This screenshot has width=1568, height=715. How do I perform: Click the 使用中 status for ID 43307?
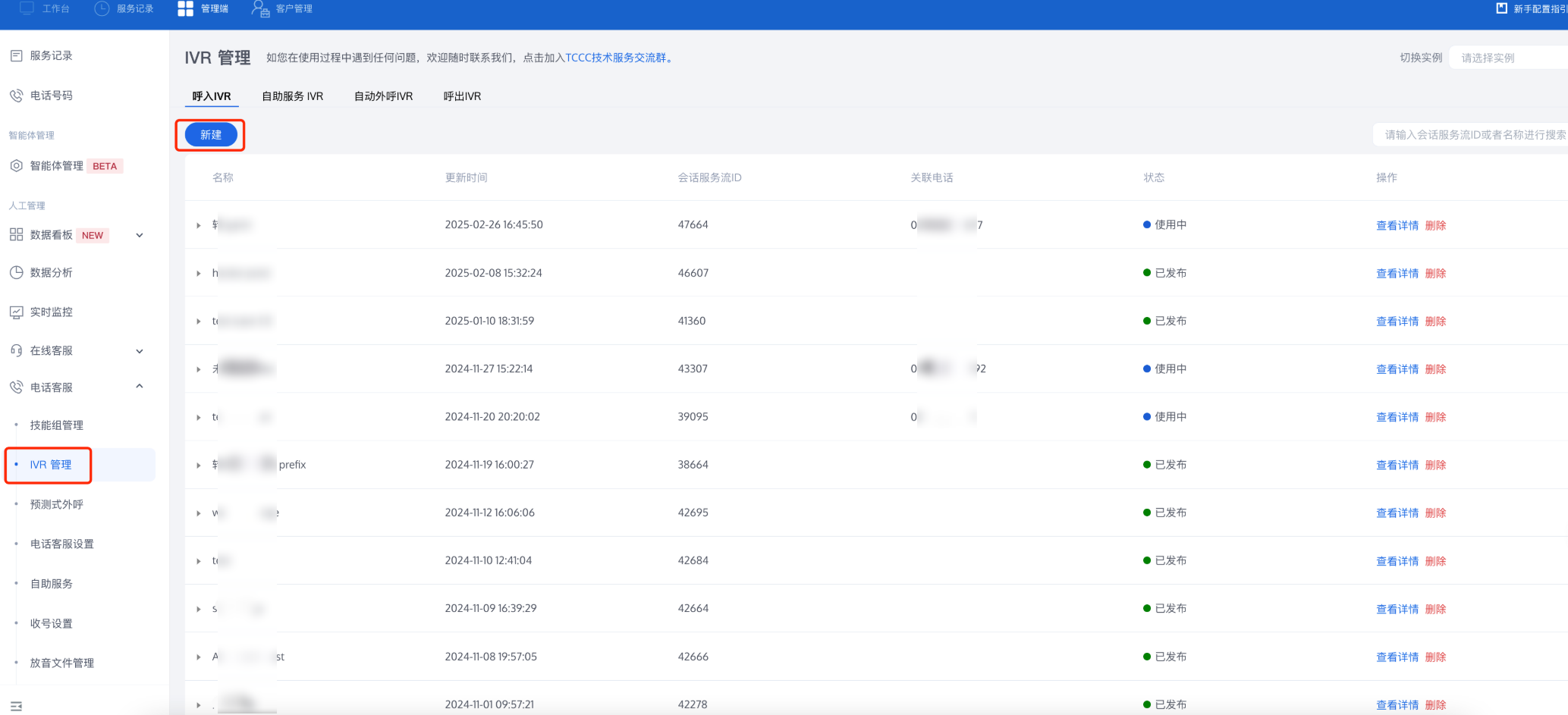1165,368
